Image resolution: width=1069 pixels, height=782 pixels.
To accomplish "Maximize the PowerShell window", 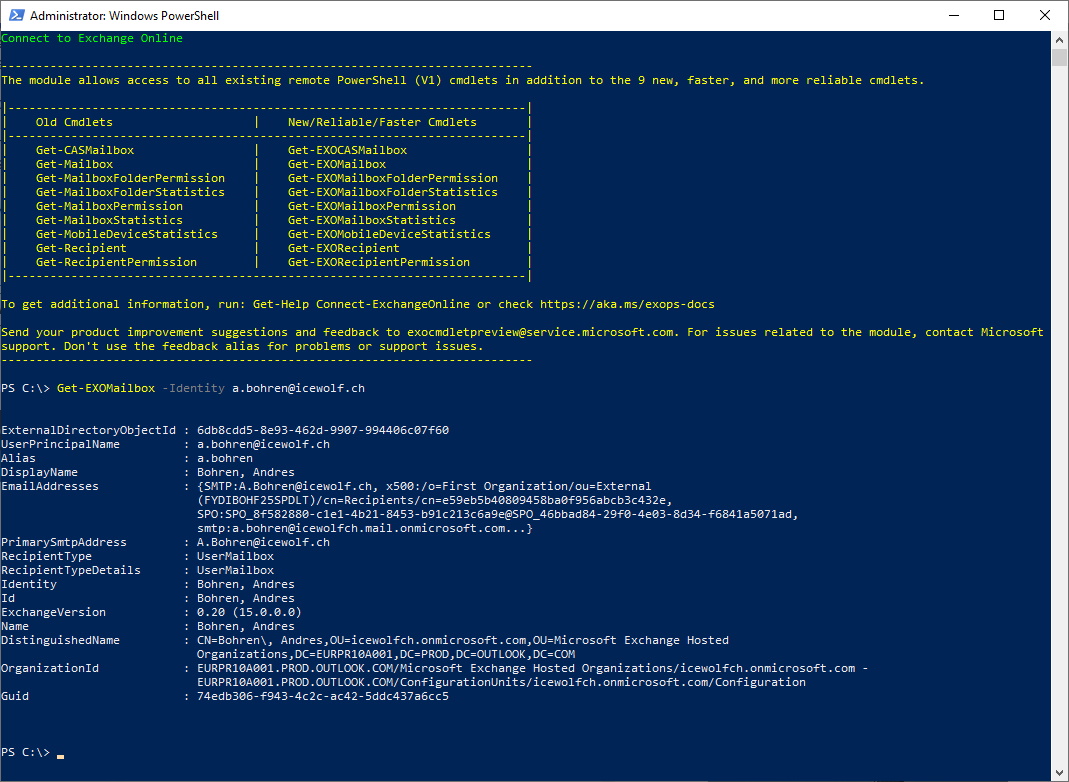I will tap(999, 15).
